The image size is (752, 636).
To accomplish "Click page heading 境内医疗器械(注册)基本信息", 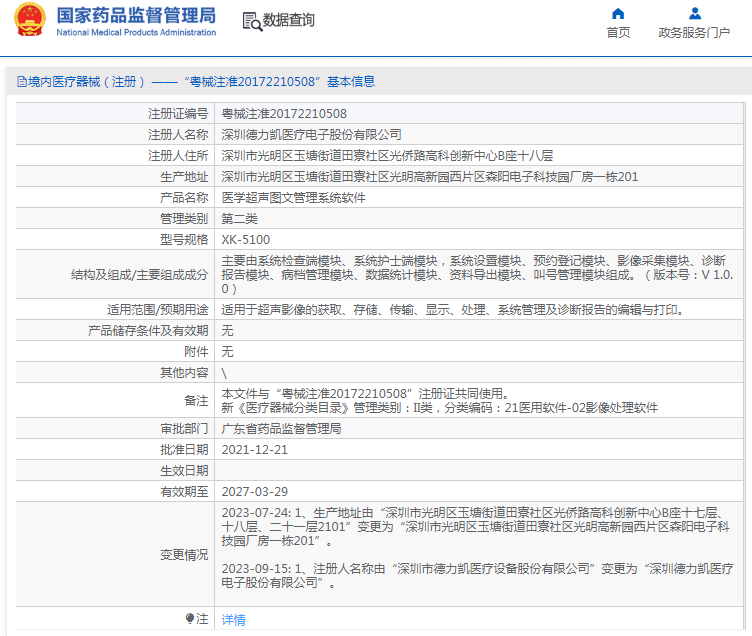I will point(201,82).
